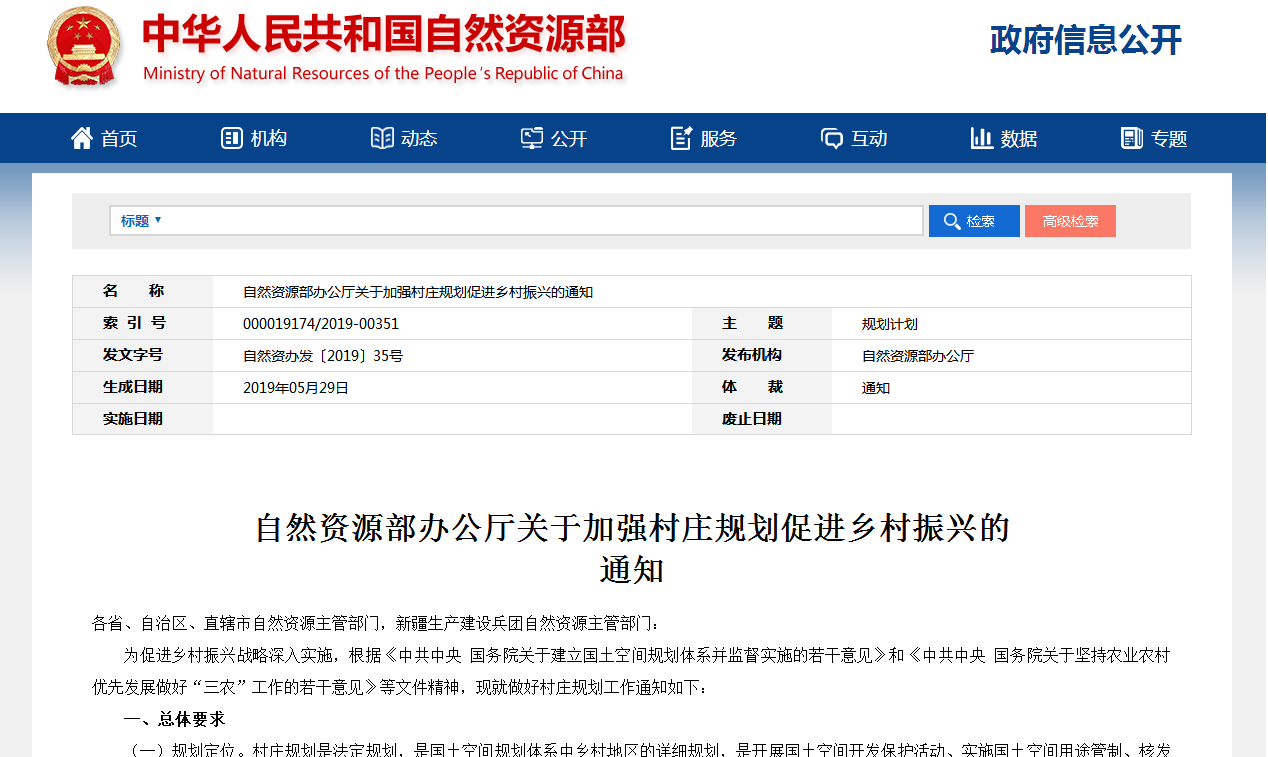Open the 专题 menu item

pyautogui.click(x=1169, y=139)
